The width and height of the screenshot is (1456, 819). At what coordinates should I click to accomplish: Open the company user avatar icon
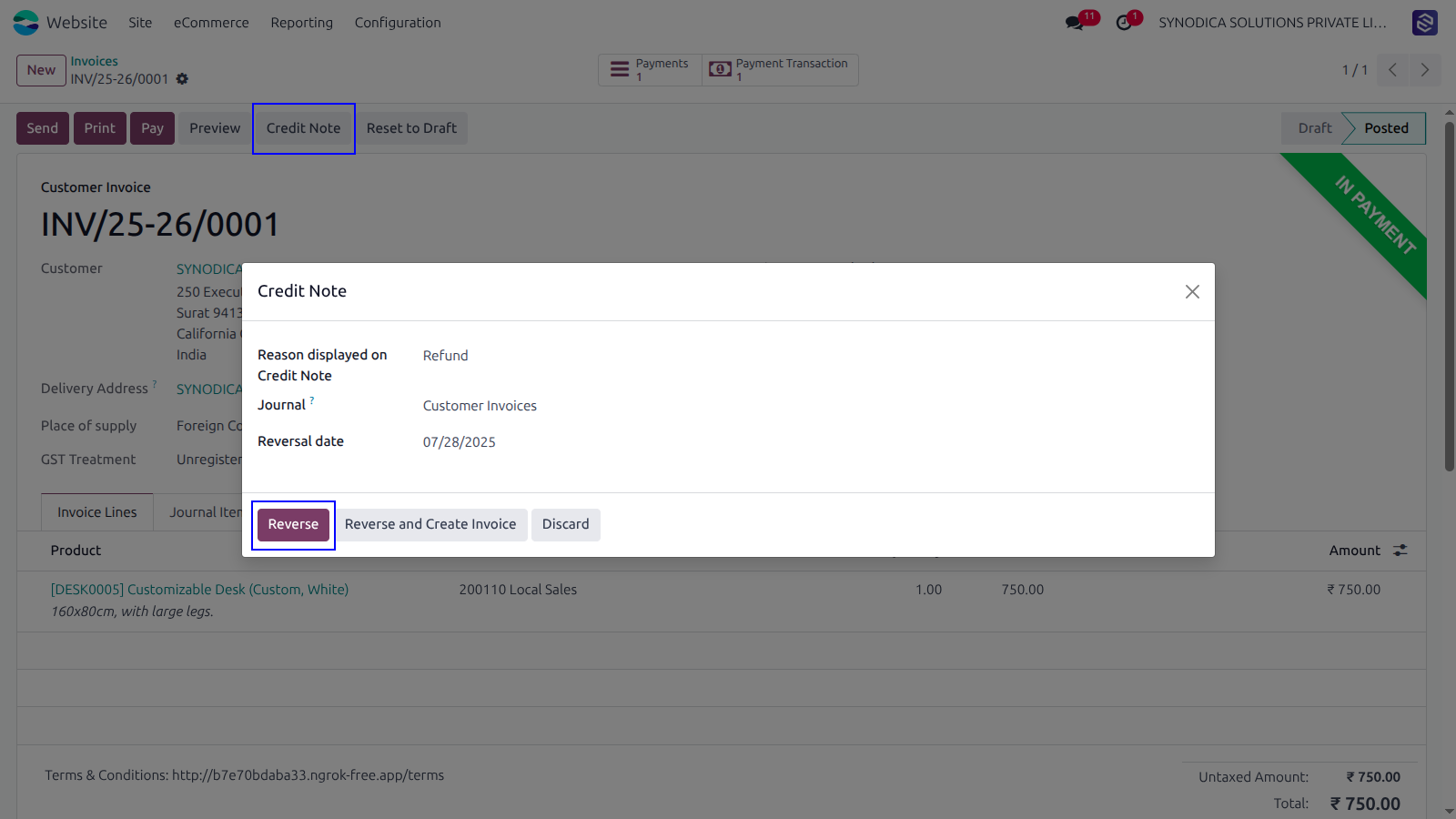[1425, 23]
